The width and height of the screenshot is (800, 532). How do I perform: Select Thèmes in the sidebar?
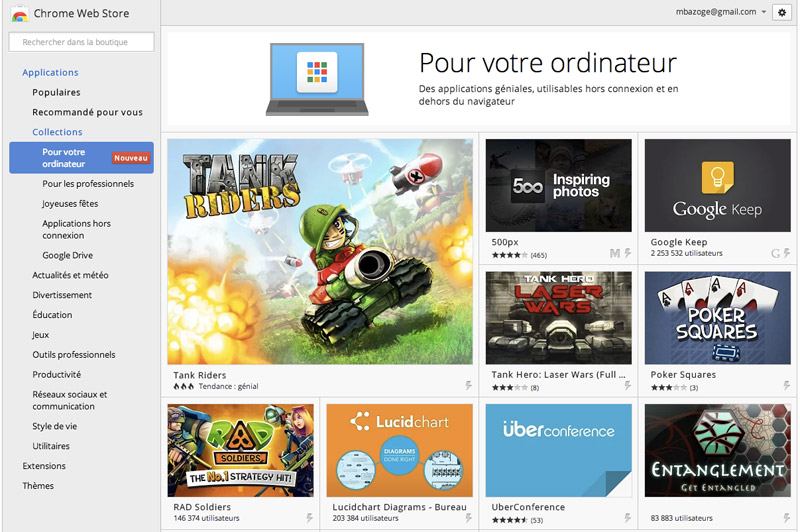tap(38, 486)
